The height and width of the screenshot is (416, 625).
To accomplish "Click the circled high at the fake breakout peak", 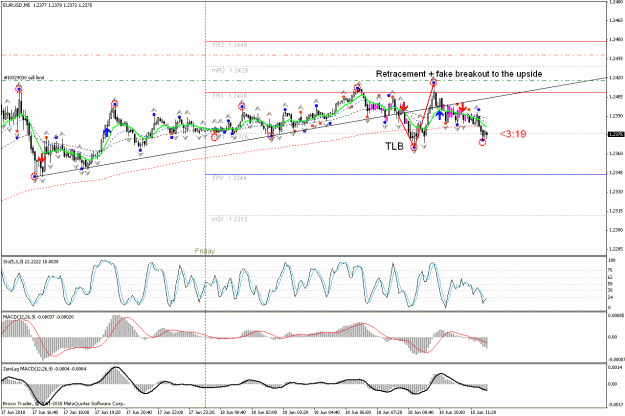I will (433, 82).
